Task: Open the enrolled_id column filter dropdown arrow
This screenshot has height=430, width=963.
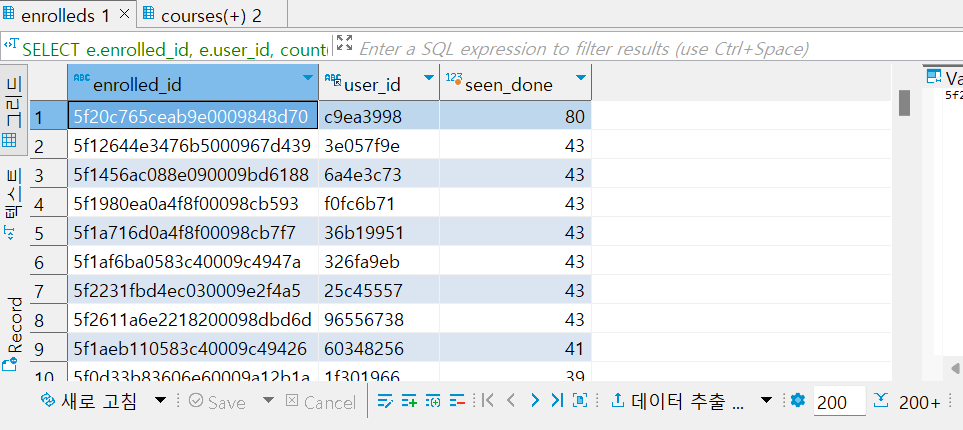Action: [308, 77]
